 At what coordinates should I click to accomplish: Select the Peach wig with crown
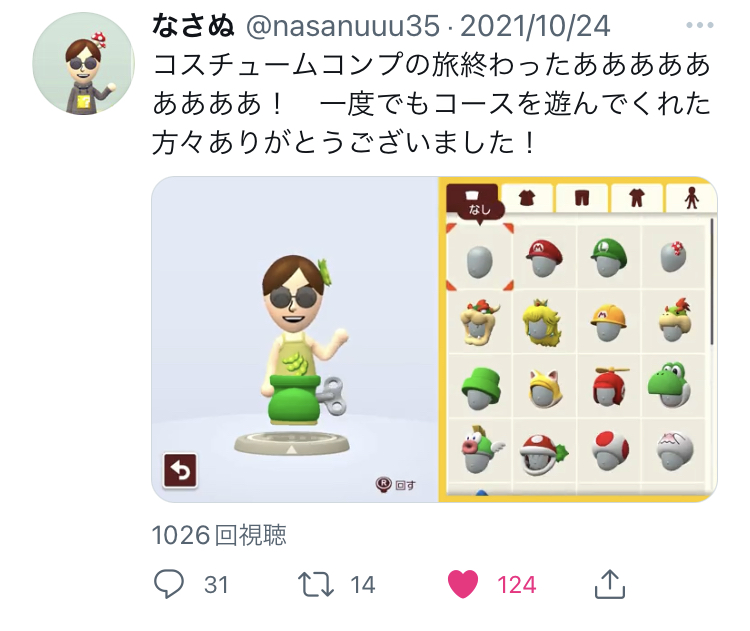click(544, 323)
